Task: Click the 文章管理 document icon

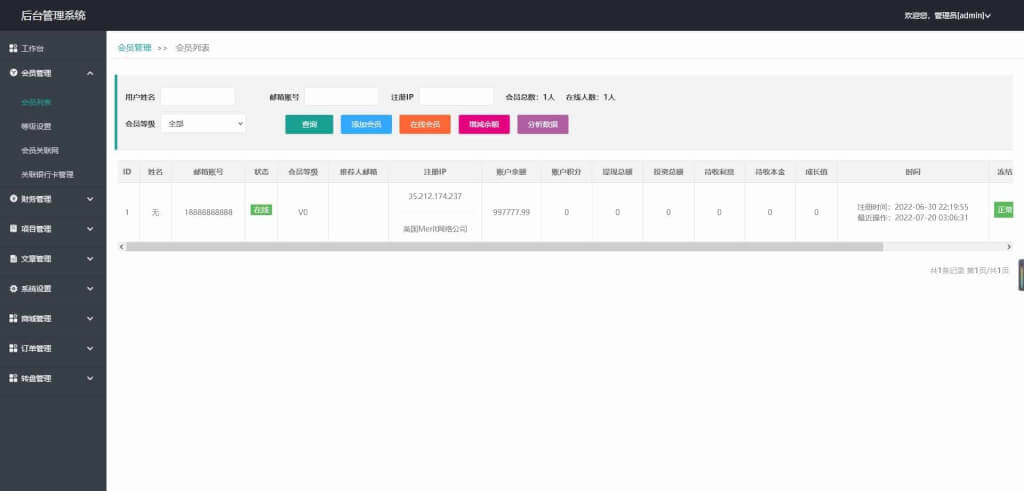Action: [13, 259]
